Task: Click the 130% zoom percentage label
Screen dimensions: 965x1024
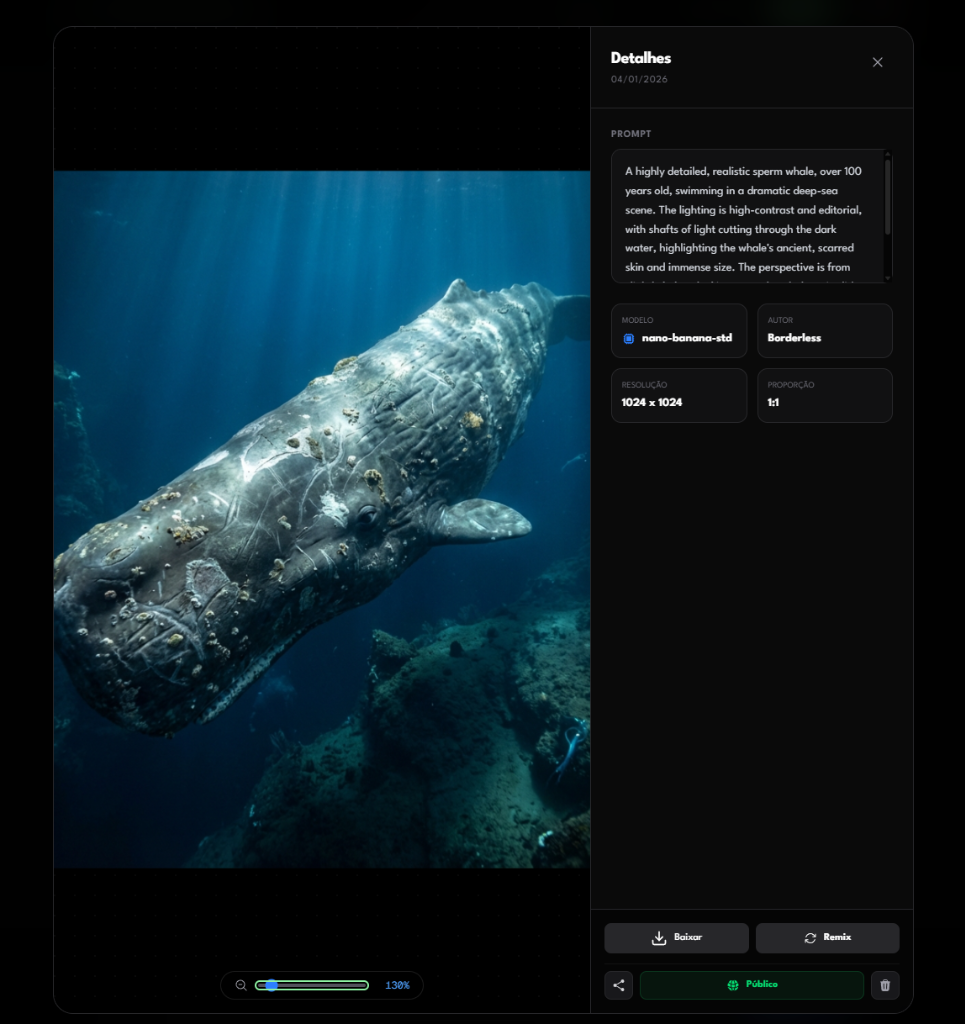Action: tap(397, 985)
